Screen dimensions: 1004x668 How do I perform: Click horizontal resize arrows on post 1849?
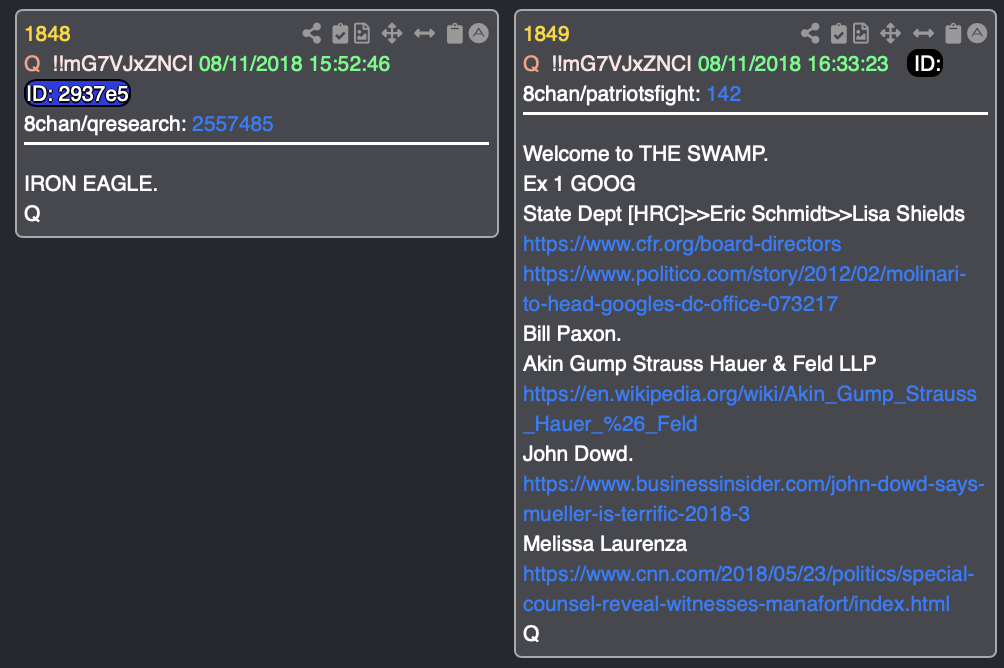[923, 33]
